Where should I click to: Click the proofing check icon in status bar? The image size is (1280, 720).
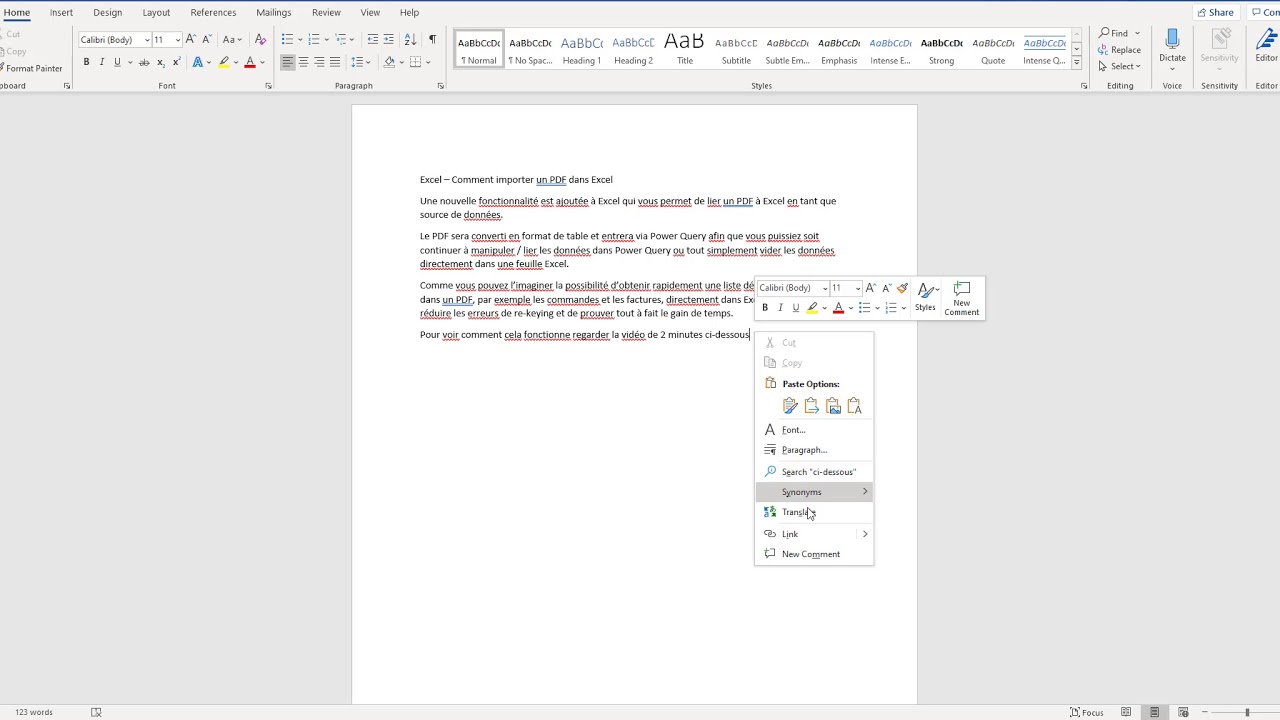(x=96, y=712)
